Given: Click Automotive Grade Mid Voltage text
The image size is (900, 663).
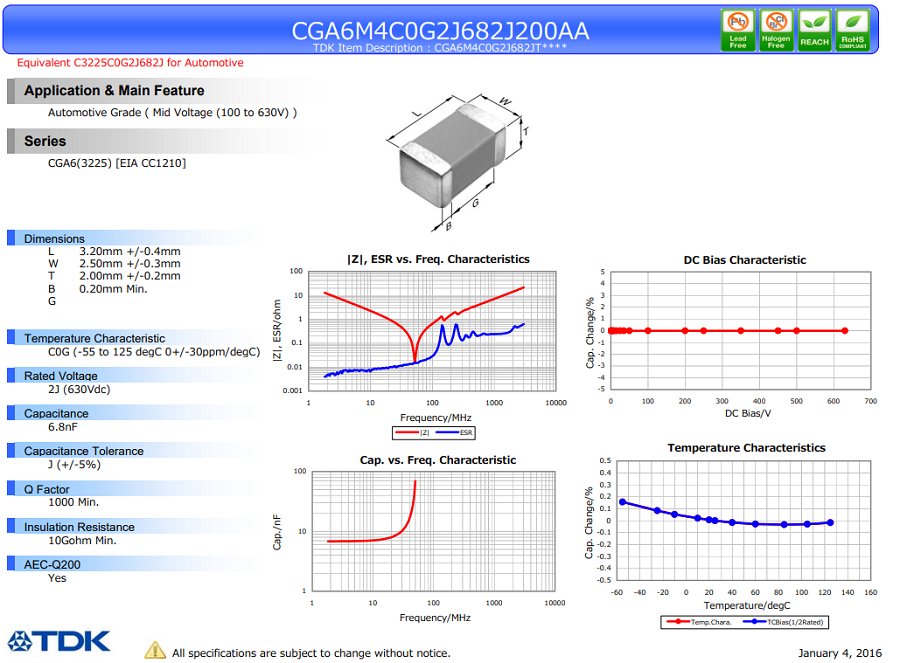Looking at the screenshot, I should 173,113.
